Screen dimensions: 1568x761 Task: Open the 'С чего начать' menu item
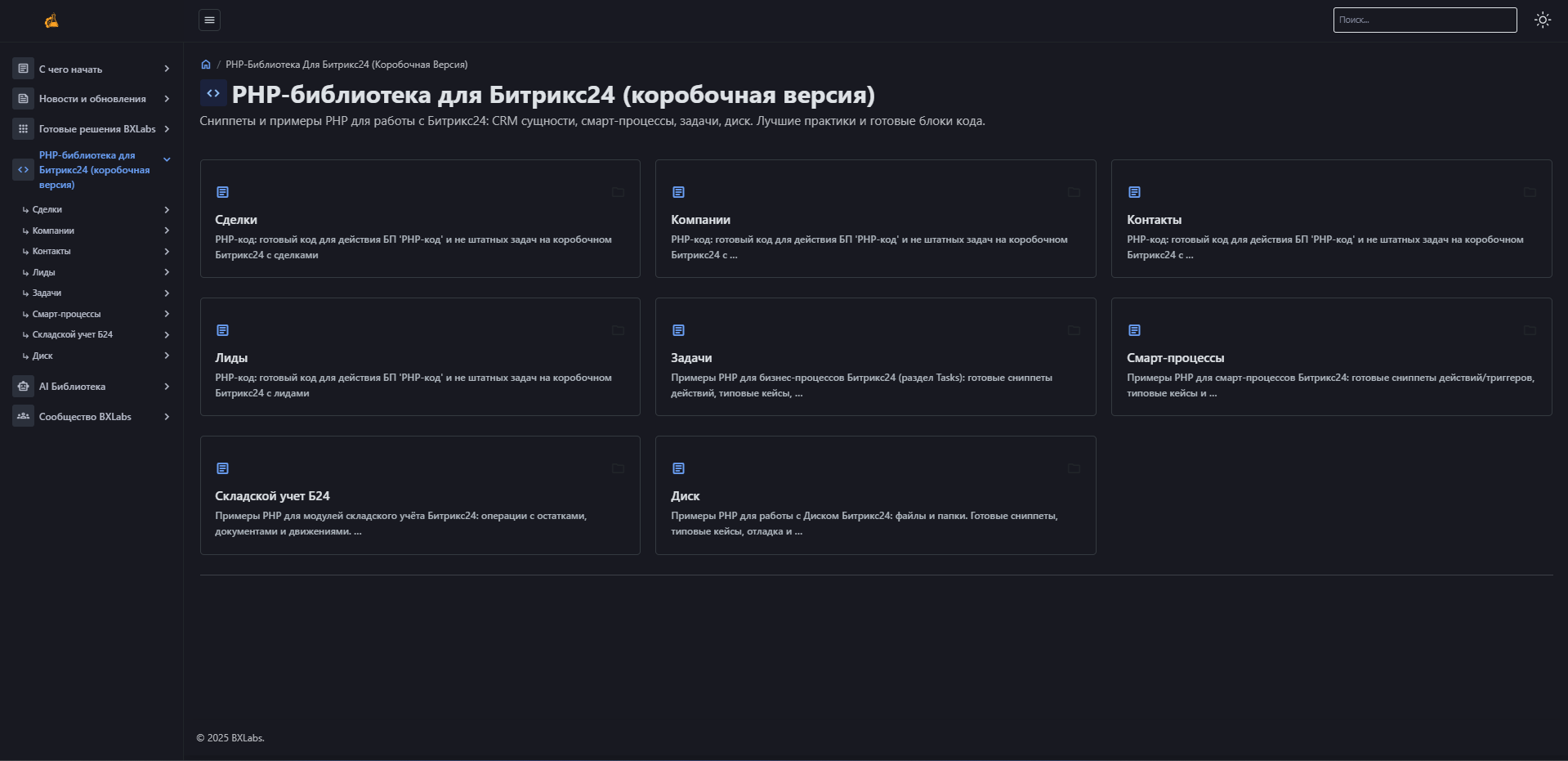coord(70,69)
